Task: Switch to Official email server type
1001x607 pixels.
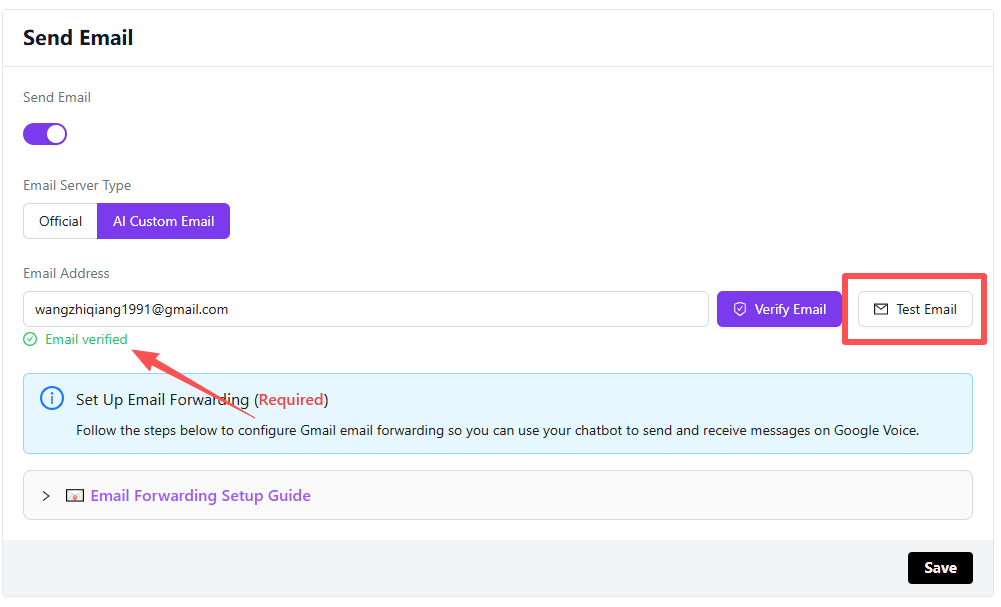Action: pyautogui.click(x=60, y=221)
